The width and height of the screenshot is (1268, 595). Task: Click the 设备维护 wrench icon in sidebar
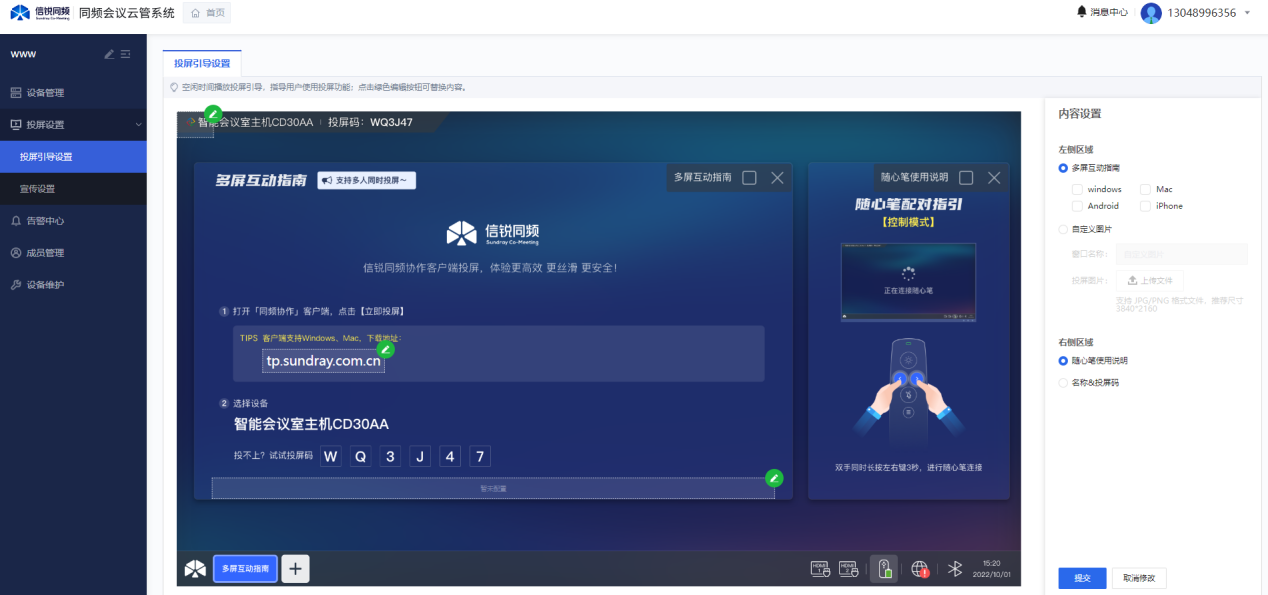(x=16, y=285)
